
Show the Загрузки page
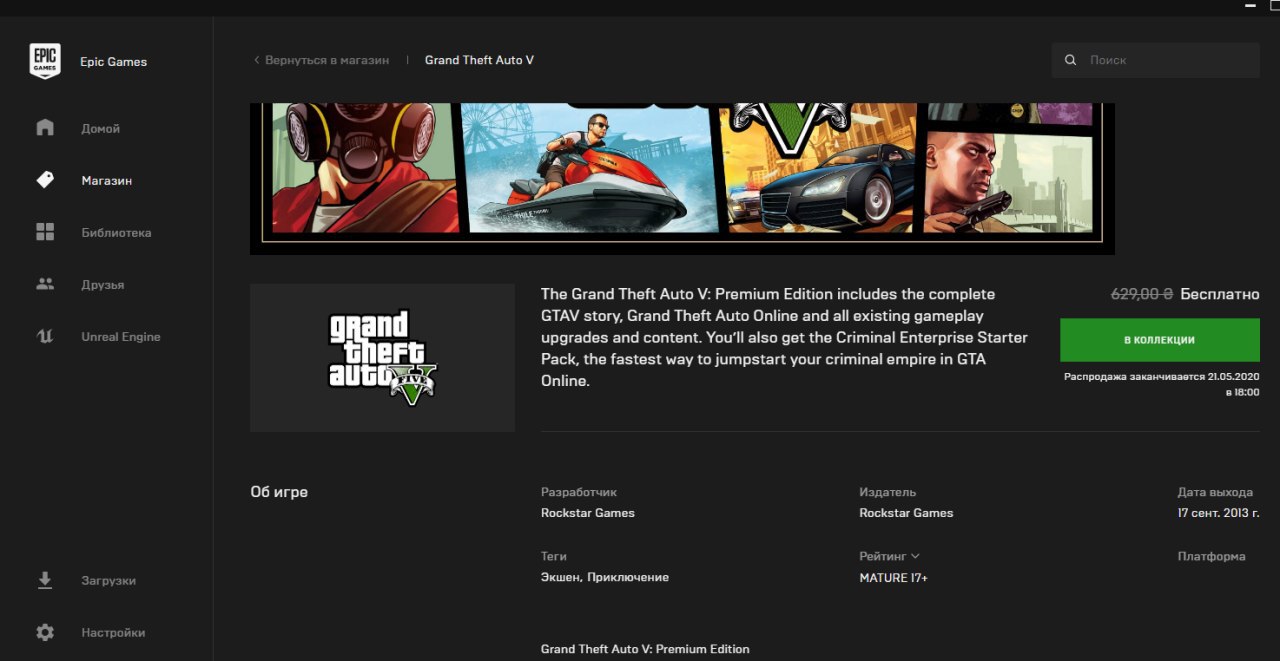pyautogui.click(x=106, y=580)
